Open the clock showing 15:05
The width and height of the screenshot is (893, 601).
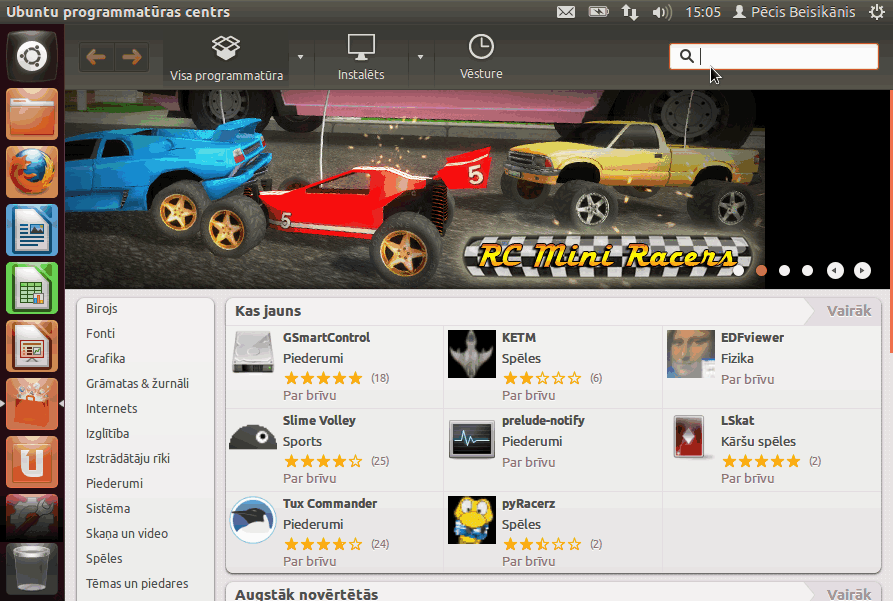(x=703, y=12)
